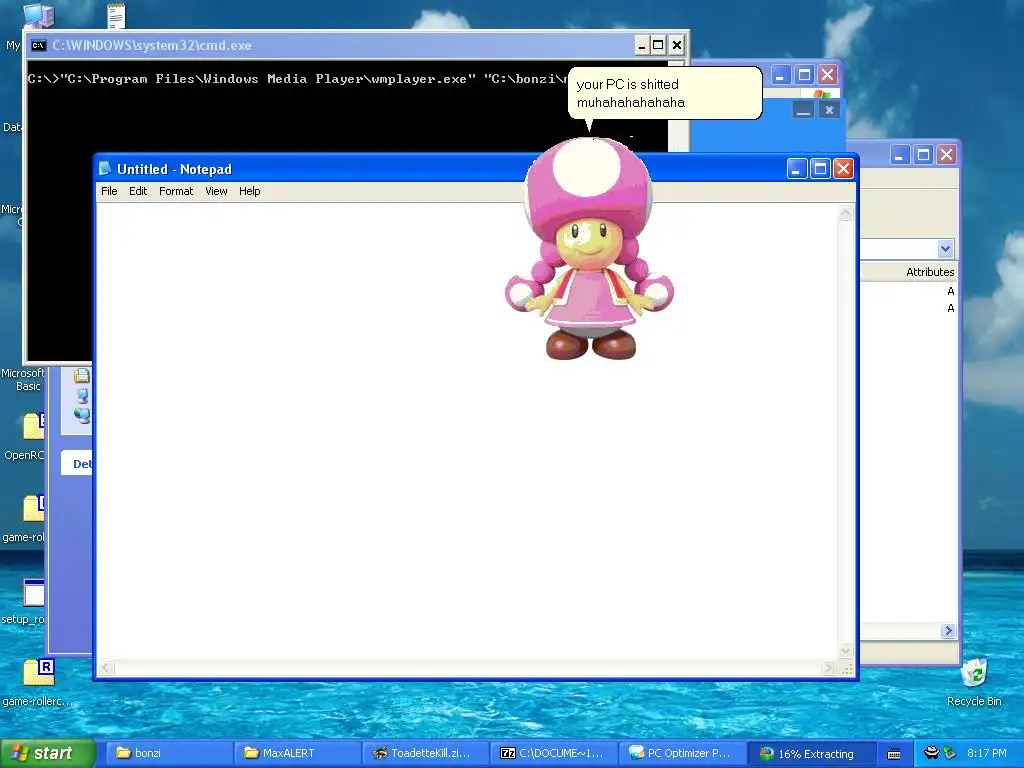
Task: Click network places icon in the left background panel
Action: click(82, 415)
